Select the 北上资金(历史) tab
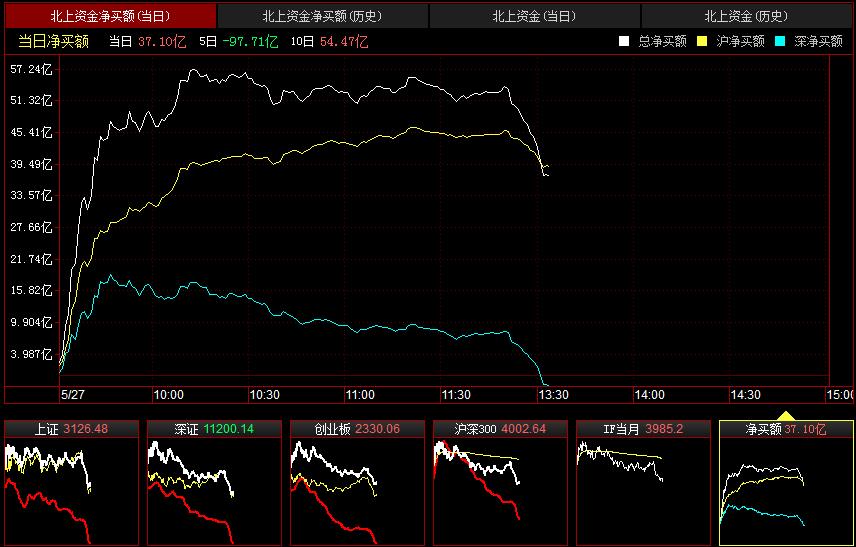856x547 pixels. pyautogui.click(x=746, y=15)
